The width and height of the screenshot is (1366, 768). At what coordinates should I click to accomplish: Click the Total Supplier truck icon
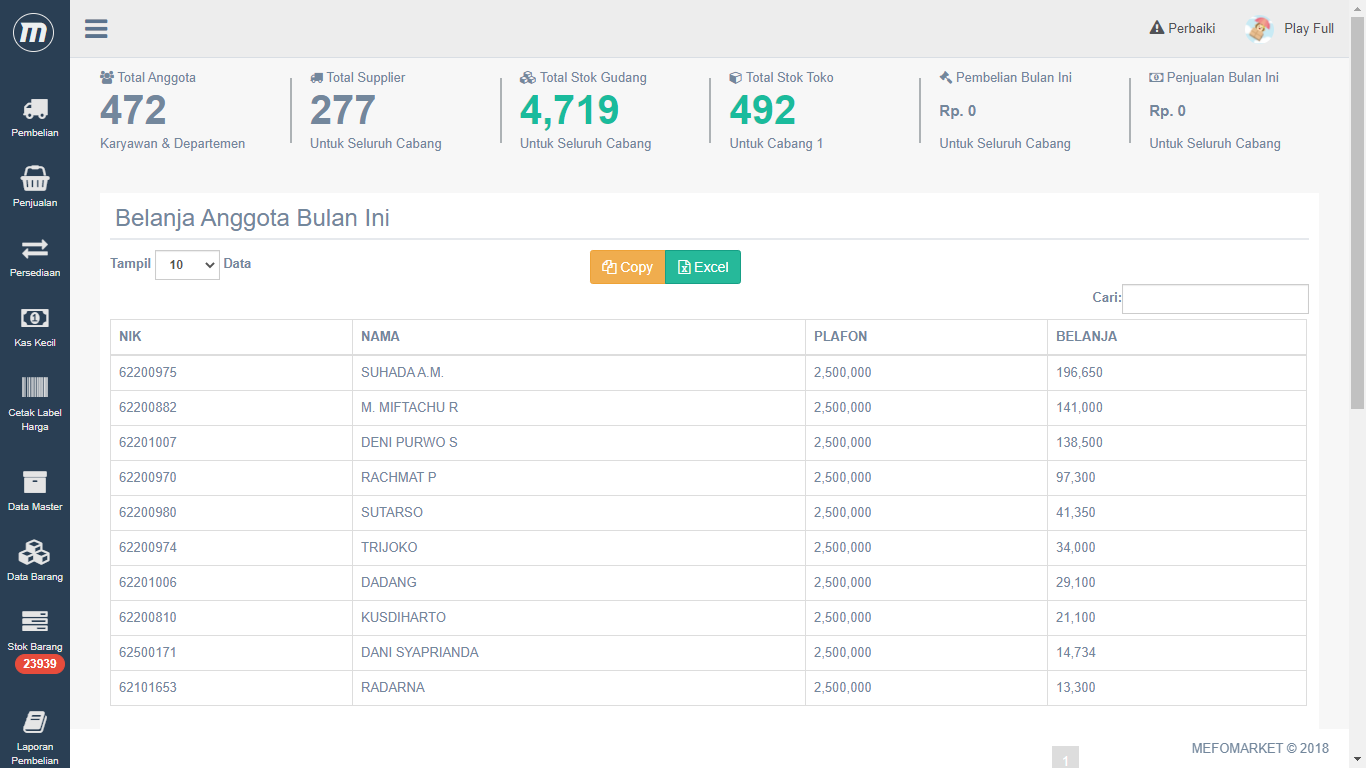pyautogui.click(x=317, y=77)
